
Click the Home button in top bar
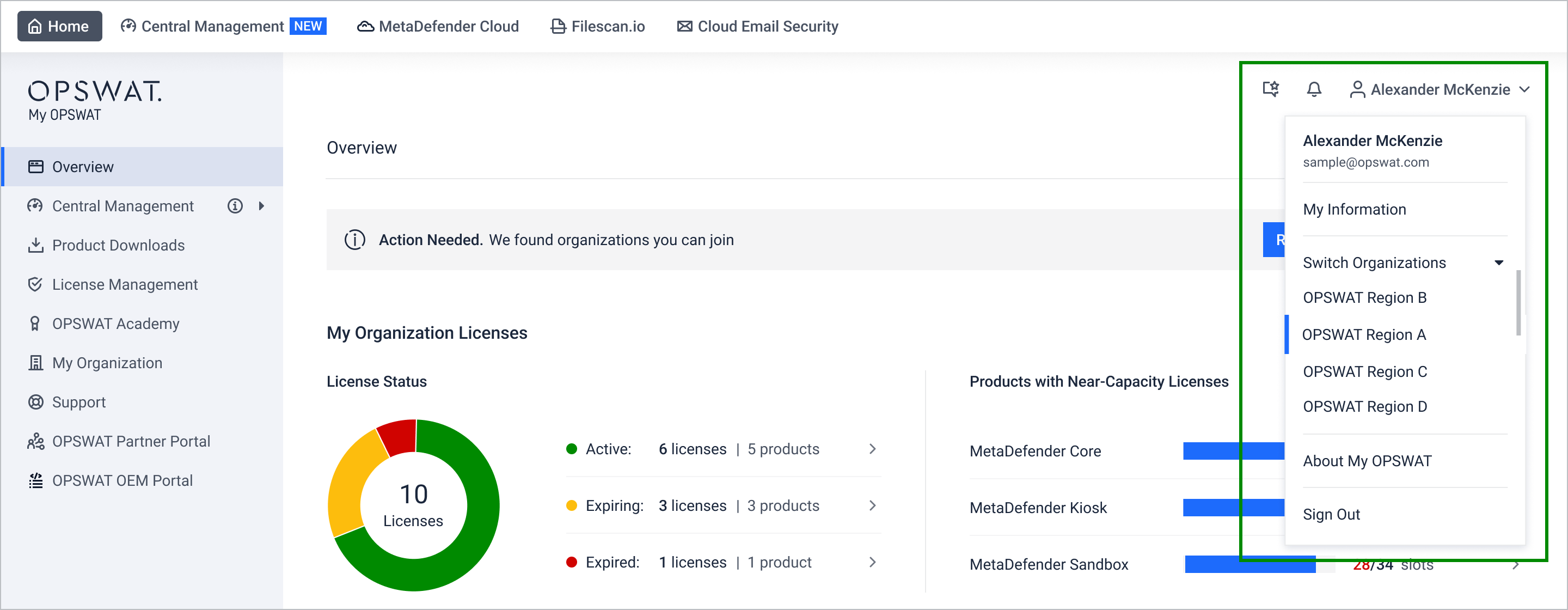(x=59, y=26)
